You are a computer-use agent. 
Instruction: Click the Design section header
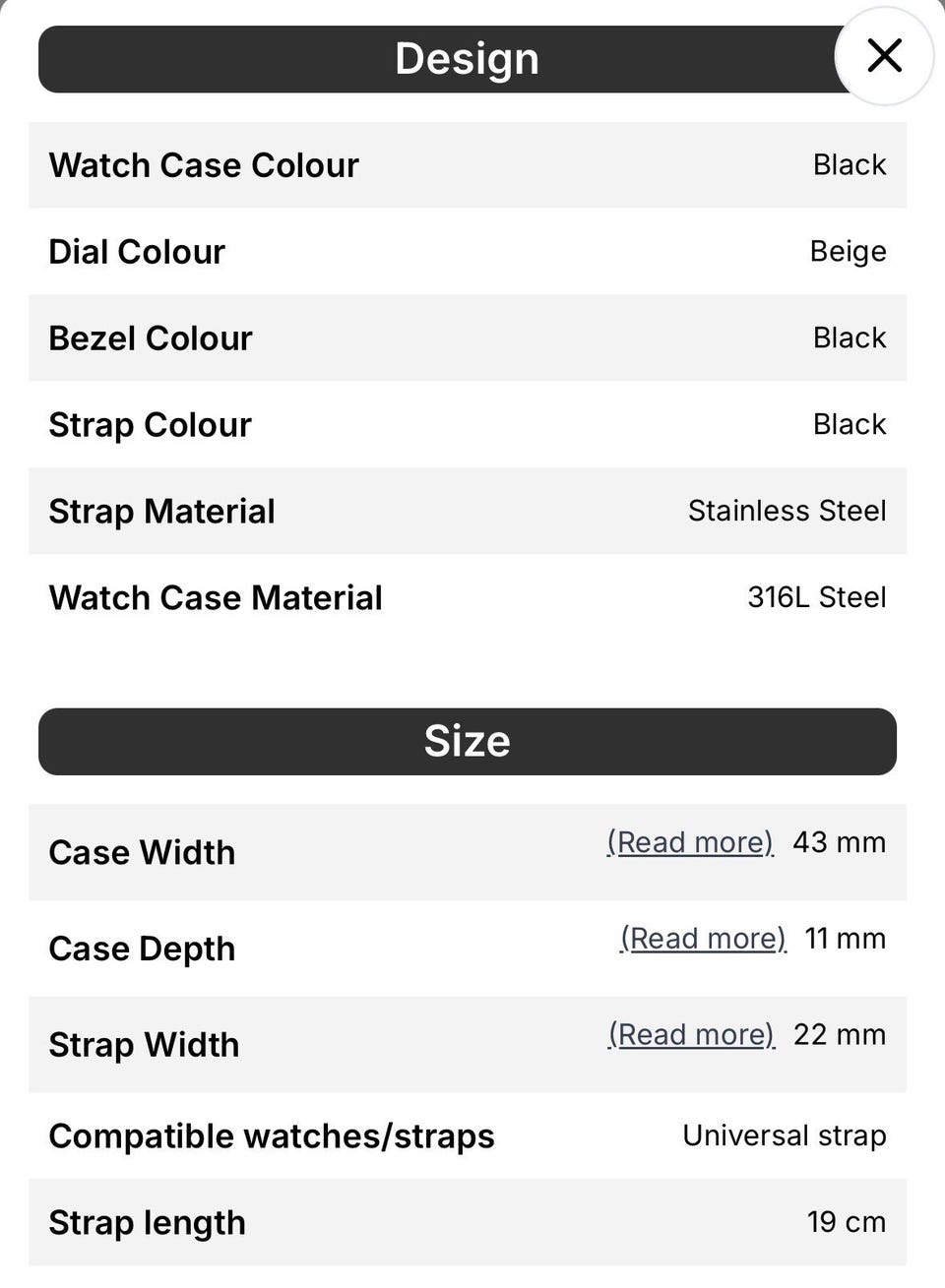pos(467,59)
